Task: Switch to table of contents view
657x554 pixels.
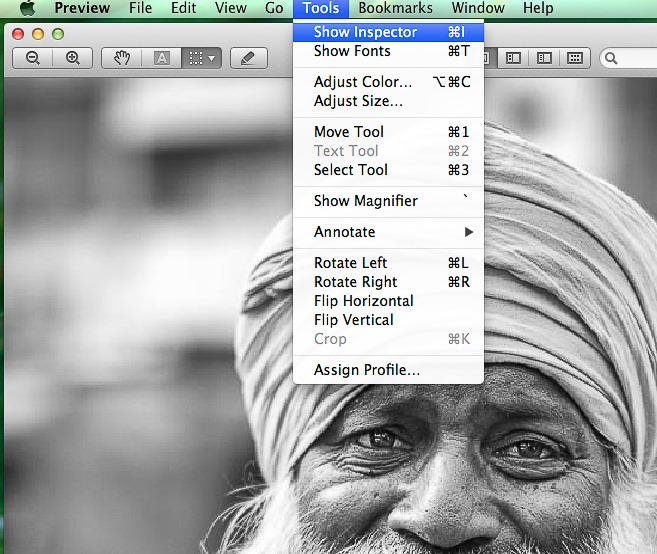Action: pos(544,58)
